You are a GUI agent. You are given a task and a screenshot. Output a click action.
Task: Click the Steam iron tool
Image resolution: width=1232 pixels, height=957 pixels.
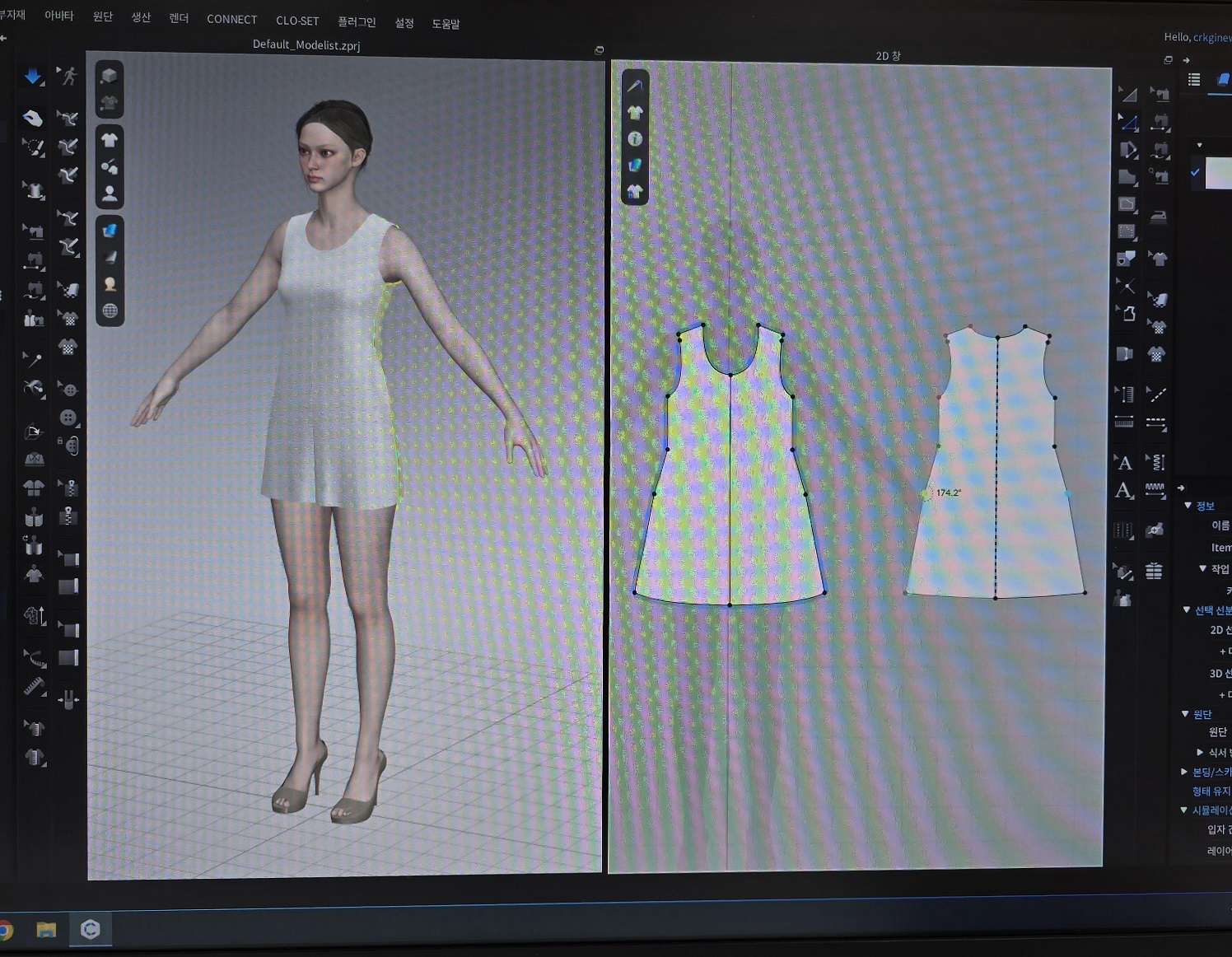[x=1158, y=217]
